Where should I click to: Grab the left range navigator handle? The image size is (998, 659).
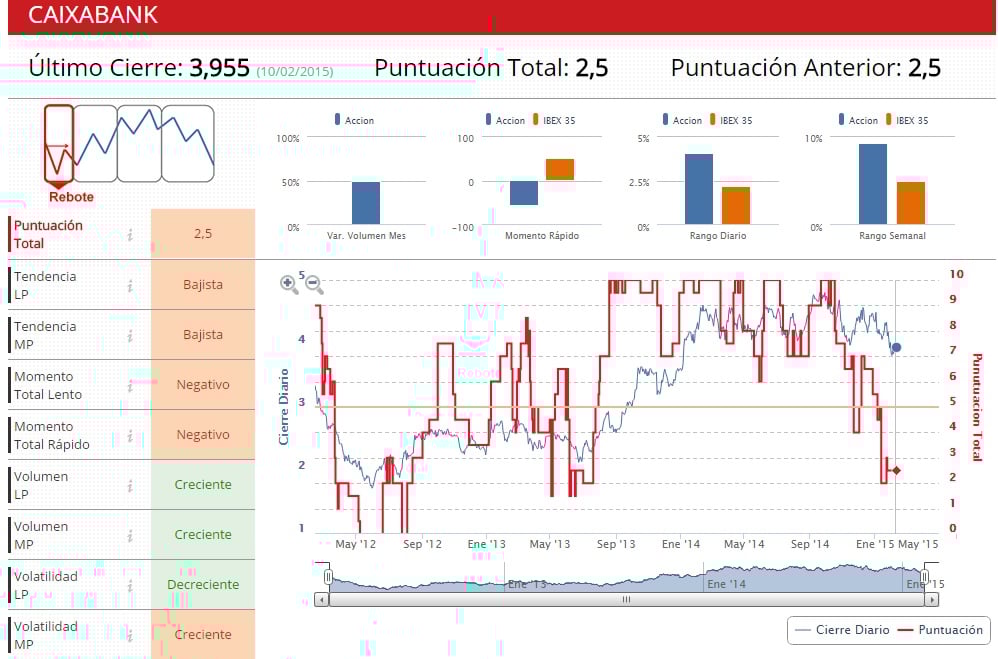pyautogui.click(x=328, y=578)
